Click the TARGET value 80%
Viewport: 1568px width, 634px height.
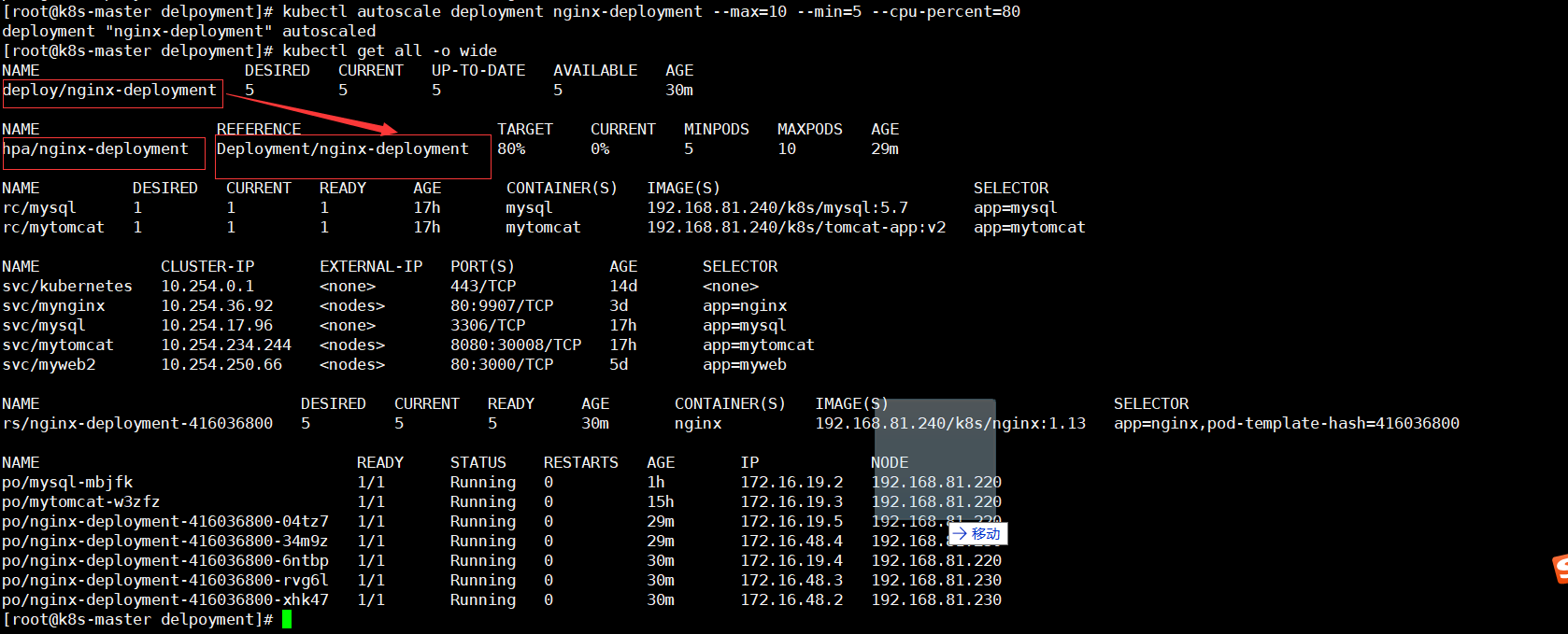click(x=511, y=148)
